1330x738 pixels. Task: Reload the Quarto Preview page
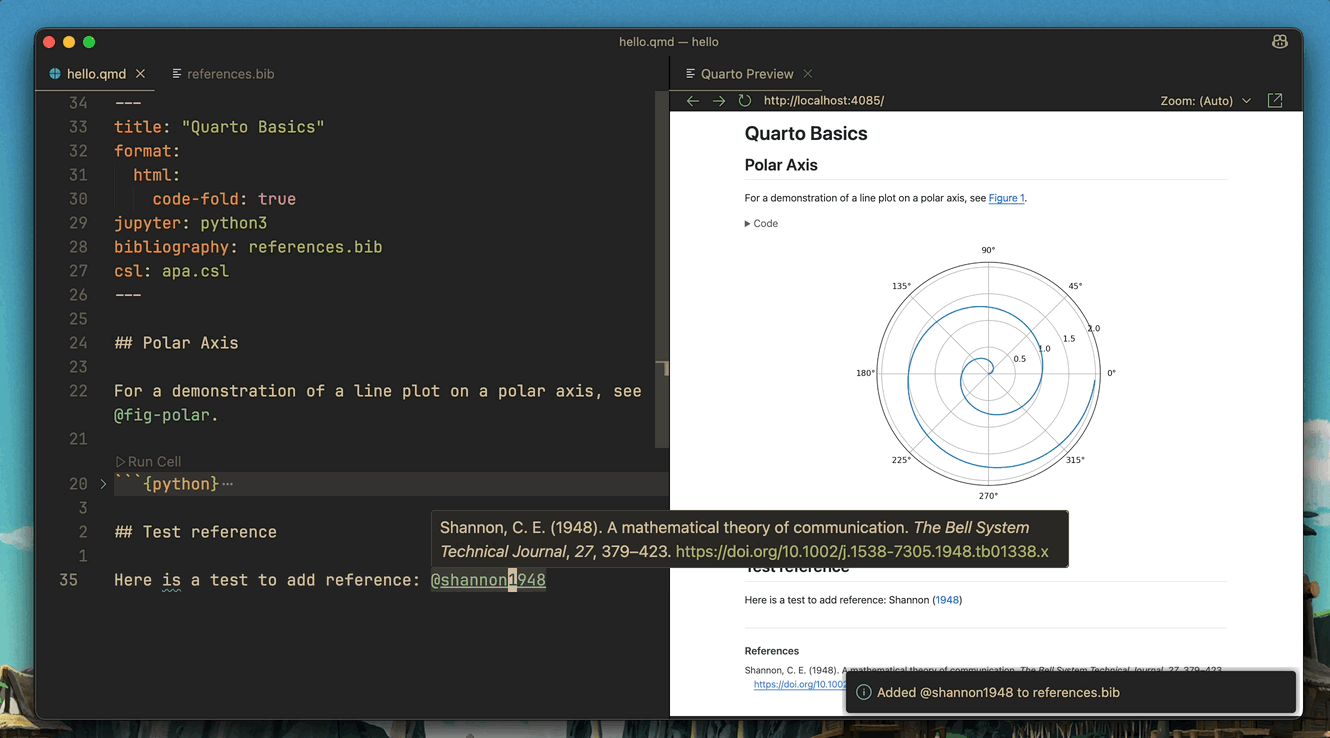click(x=745, y=101)
